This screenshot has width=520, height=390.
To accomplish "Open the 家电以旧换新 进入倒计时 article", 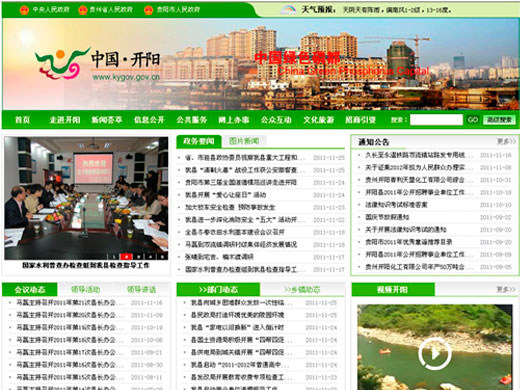I will [237, 328].
